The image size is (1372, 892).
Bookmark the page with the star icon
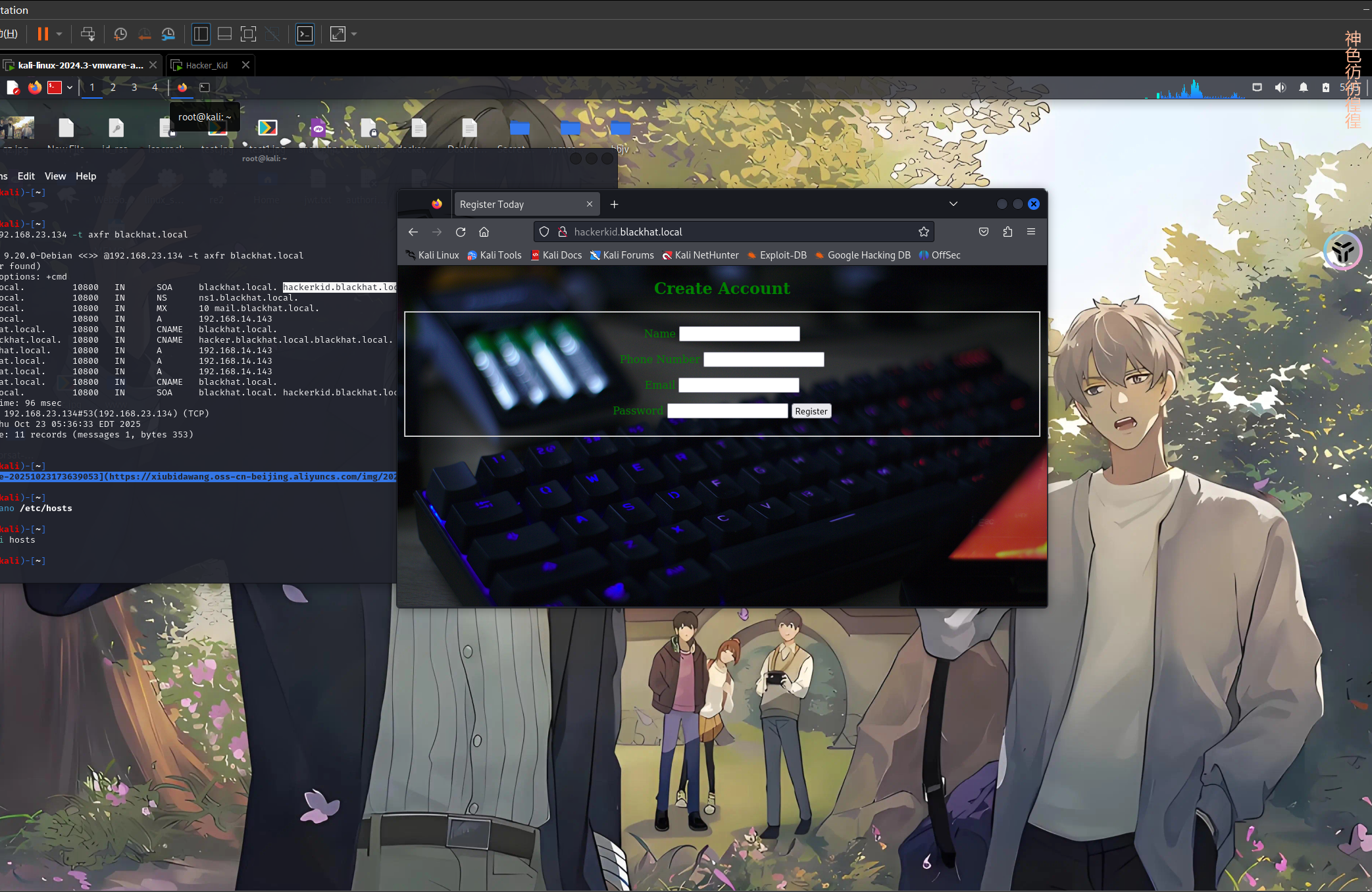point(924,232)
